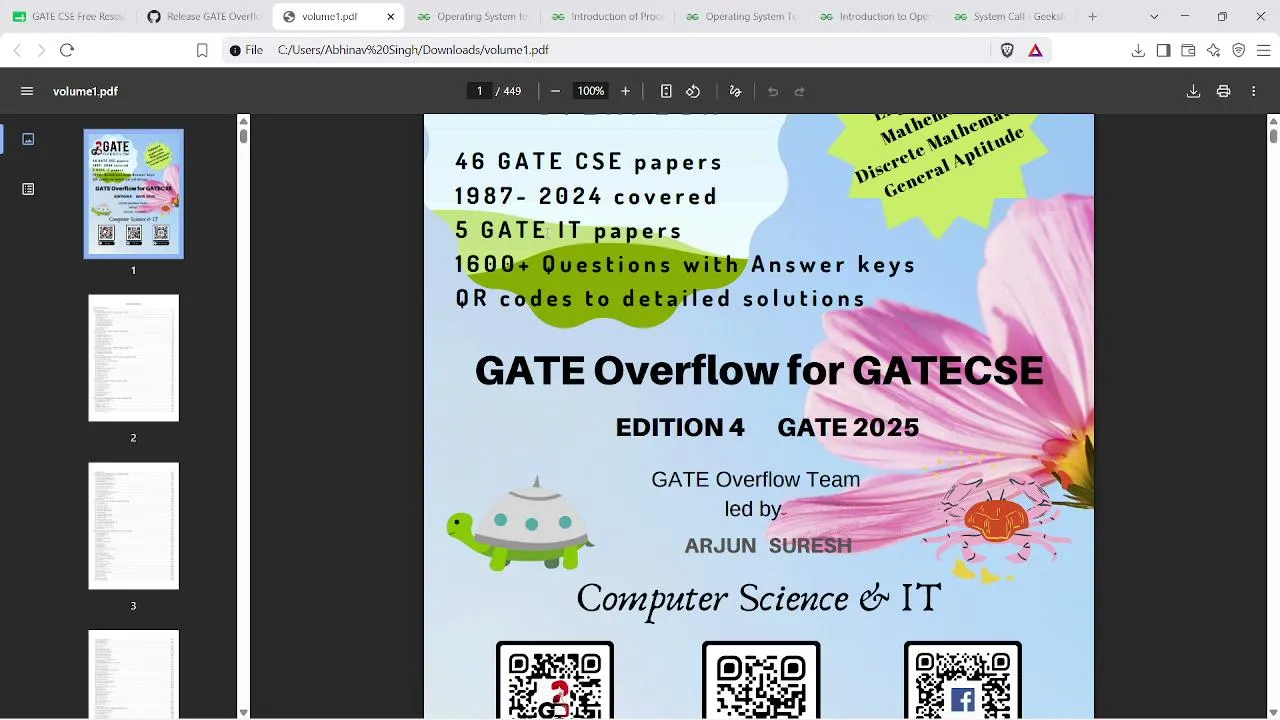Zoom in on the PDF
Screen dimensions: 1280x720
pos(625,91)
